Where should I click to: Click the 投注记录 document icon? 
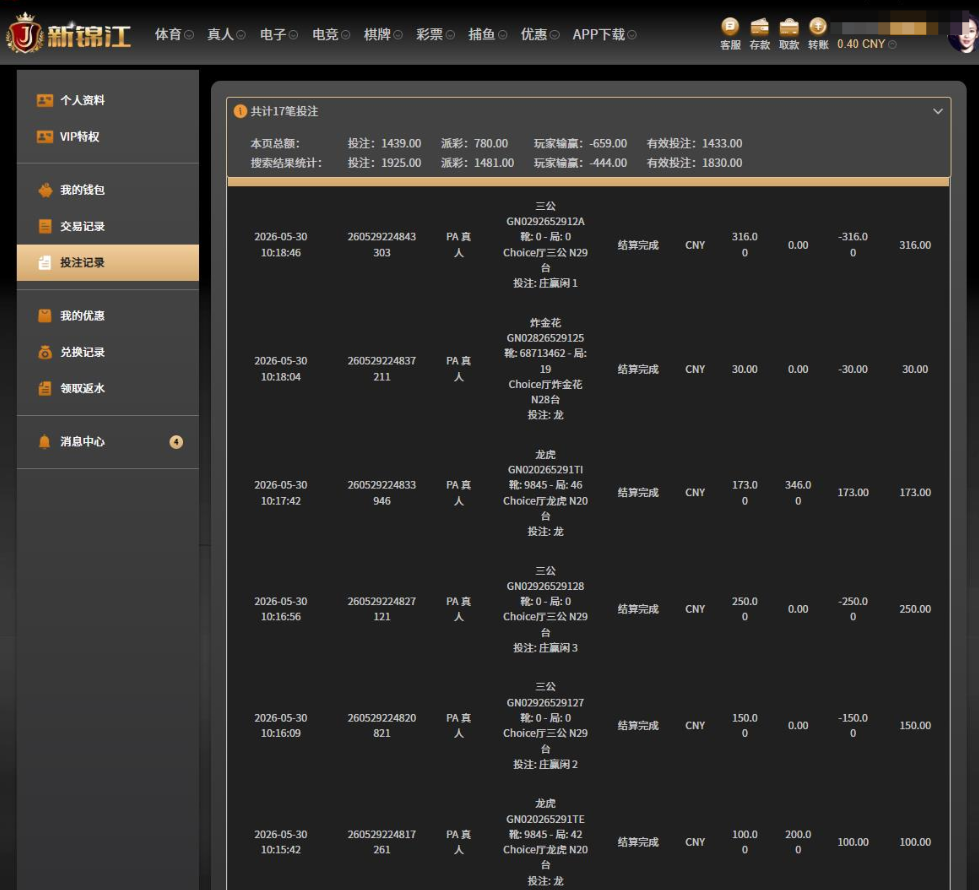pos(44,263)
